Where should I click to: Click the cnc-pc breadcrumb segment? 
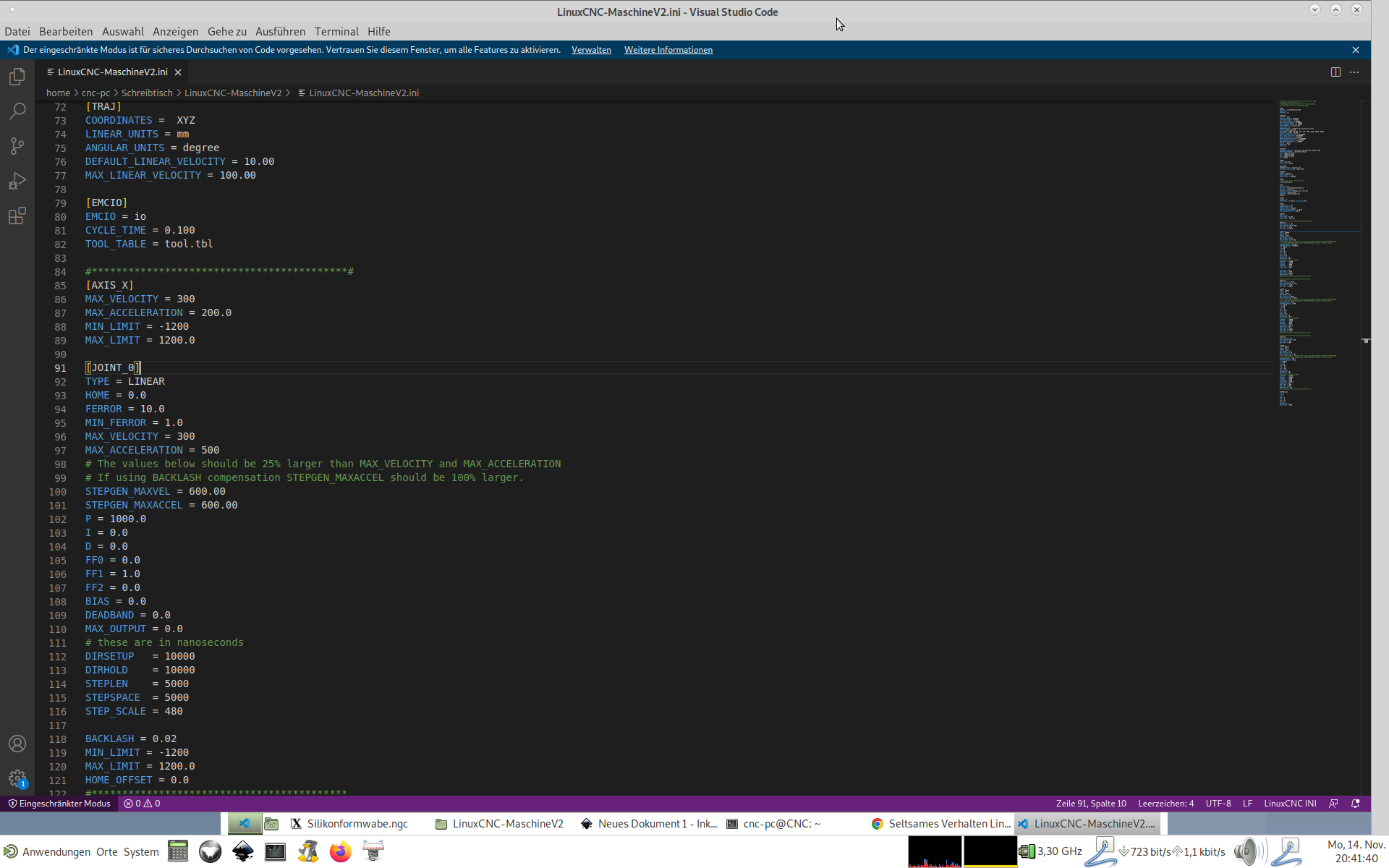point(95,93)
